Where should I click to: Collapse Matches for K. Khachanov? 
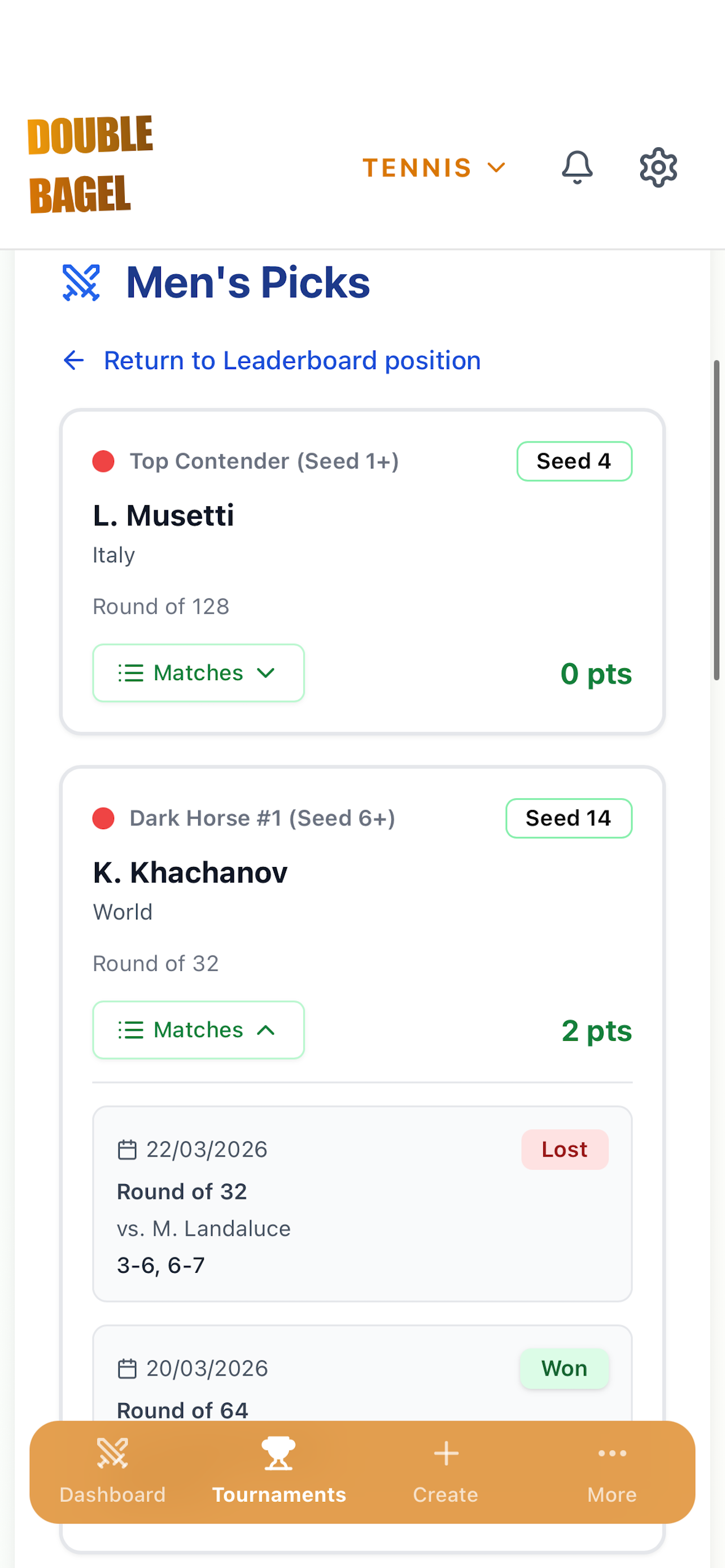coord(198,1030)
